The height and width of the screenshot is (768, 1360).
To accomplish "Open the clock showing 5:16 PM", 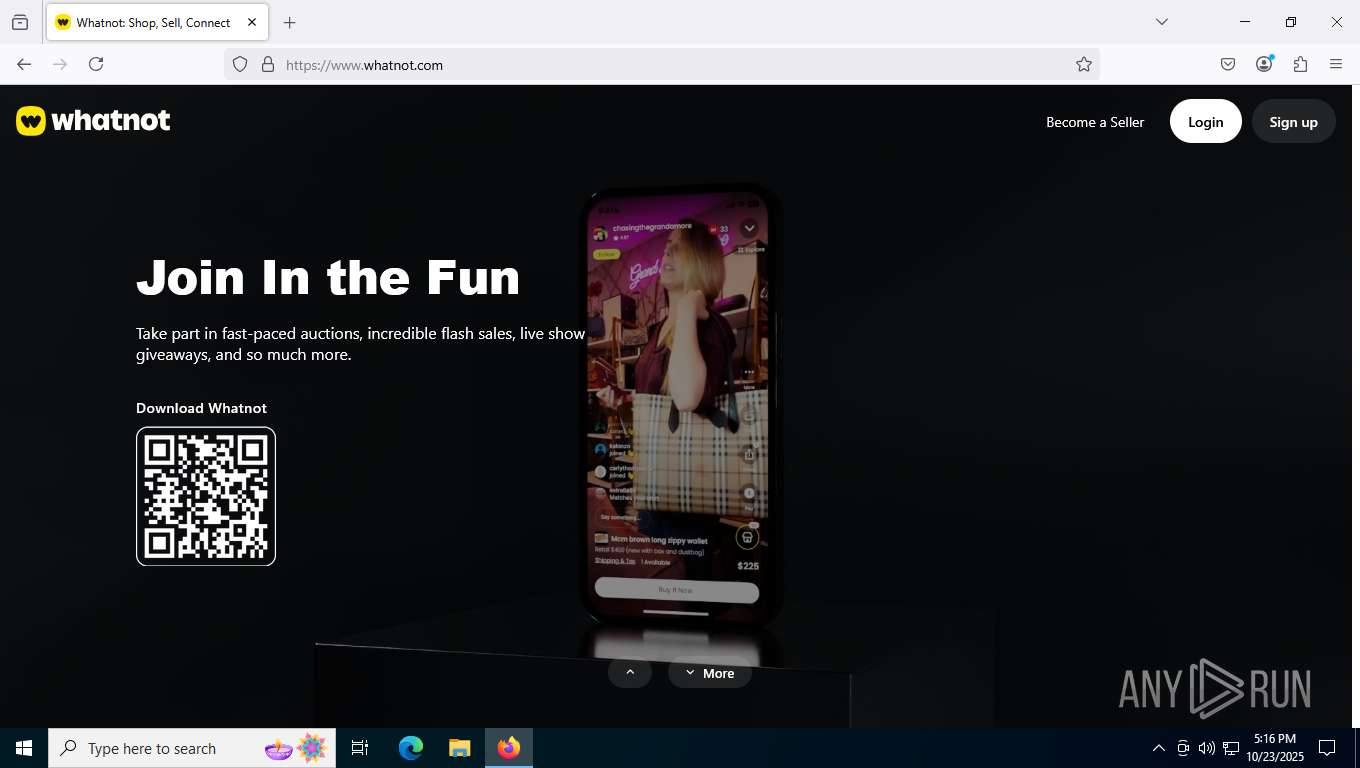I will pyautogui.click(x=1275, y=748).
